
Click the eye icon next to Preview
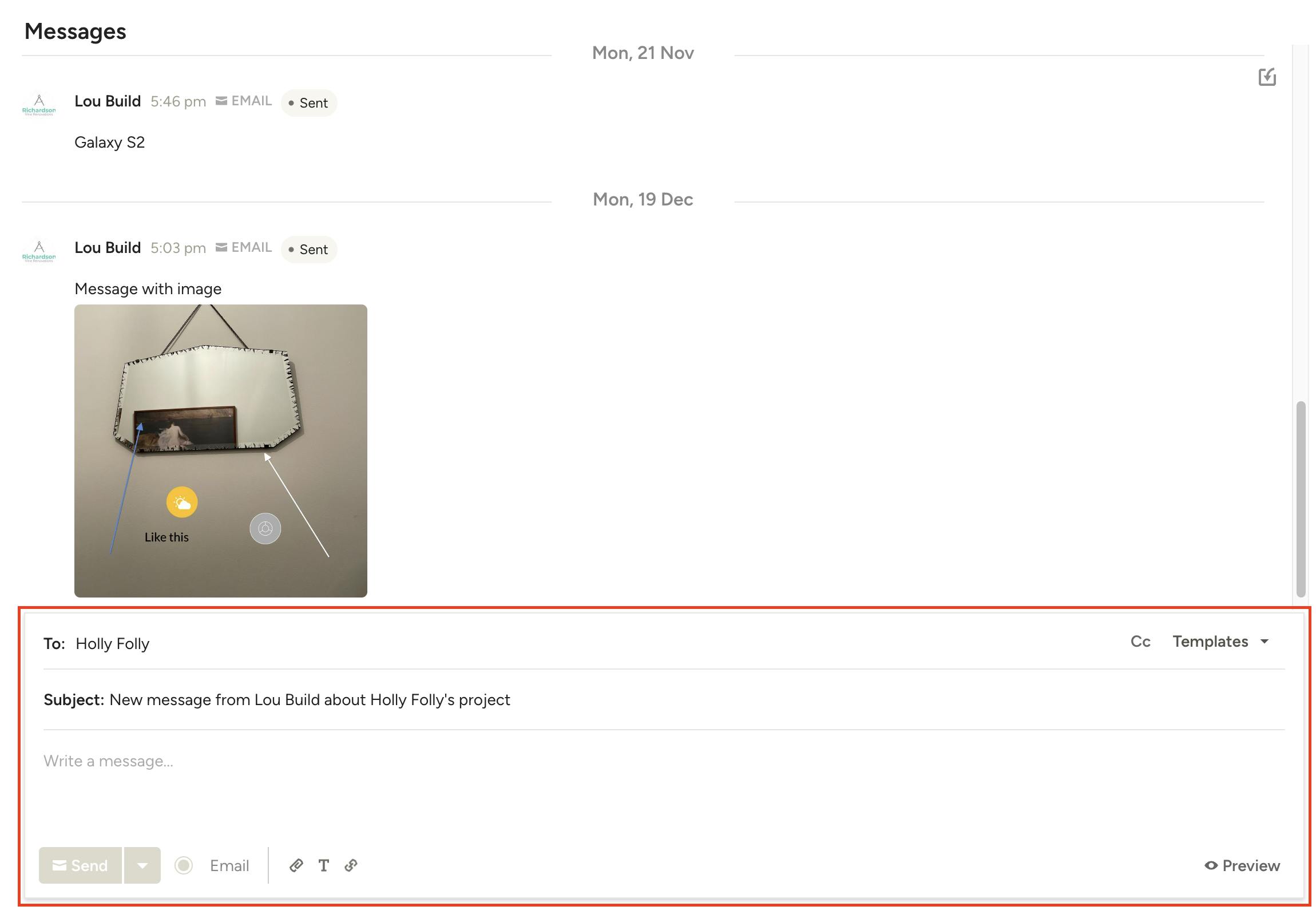1211,865
